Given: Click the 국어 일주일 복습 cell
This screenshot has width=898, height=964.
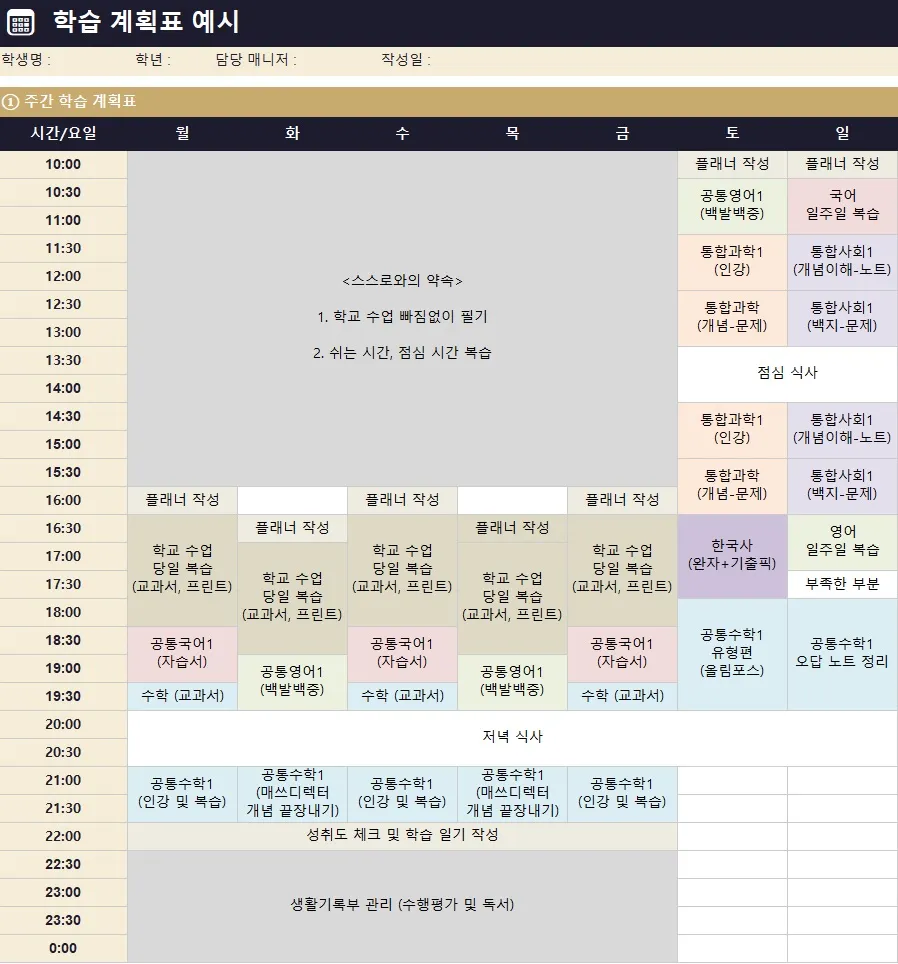Looking at the screenshot, I should pos(843,205).
